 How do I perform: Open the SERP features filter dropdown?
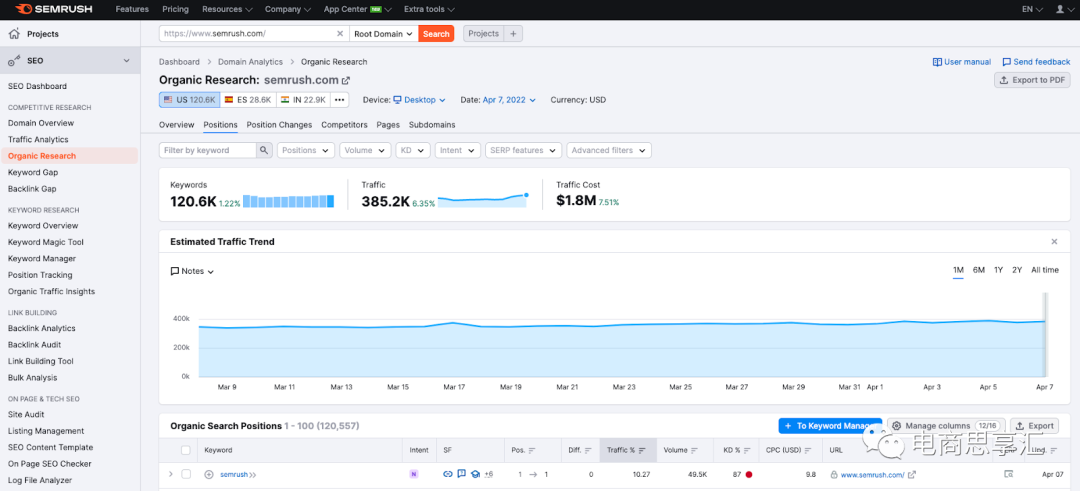coord(523,150)
